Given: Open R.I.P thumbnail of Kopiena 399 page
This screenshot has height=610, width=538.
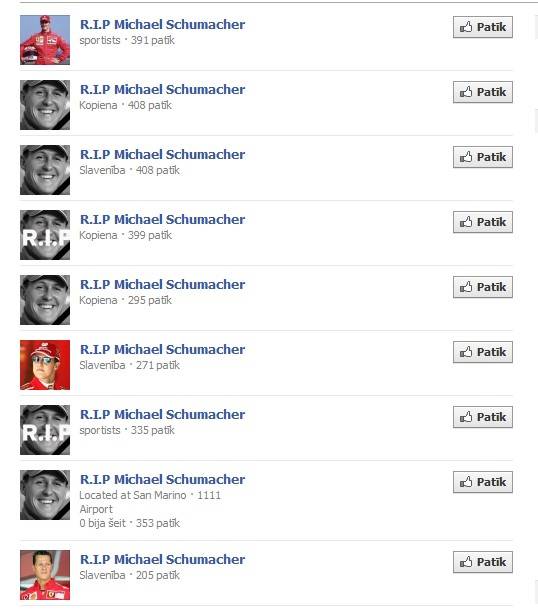Looking at the screenshot, I should coord(45,235).
